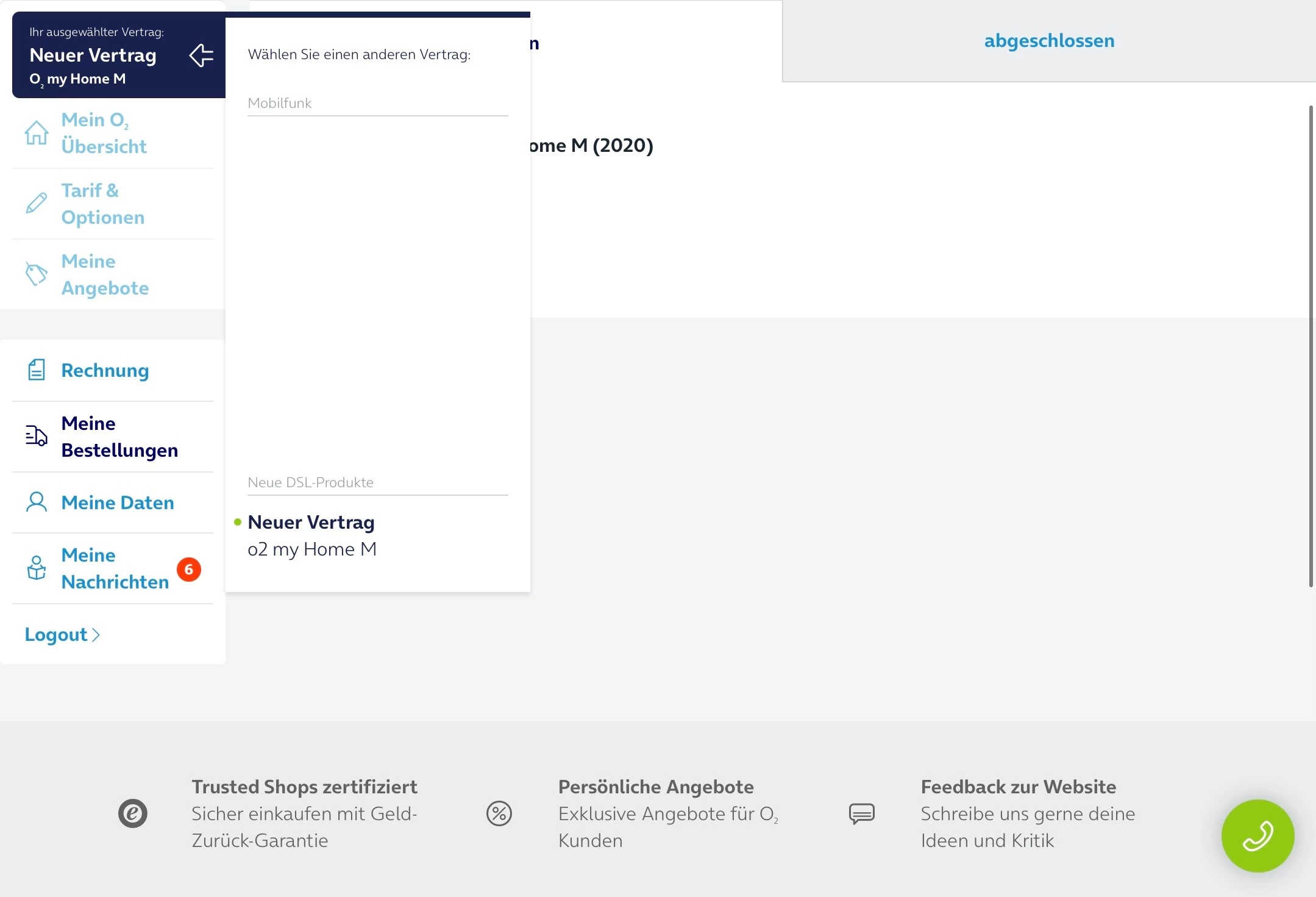Click the red 6 notification badge
This screenshot has height=897, width=1316.
pyautogui.click(x=189, y=570)
